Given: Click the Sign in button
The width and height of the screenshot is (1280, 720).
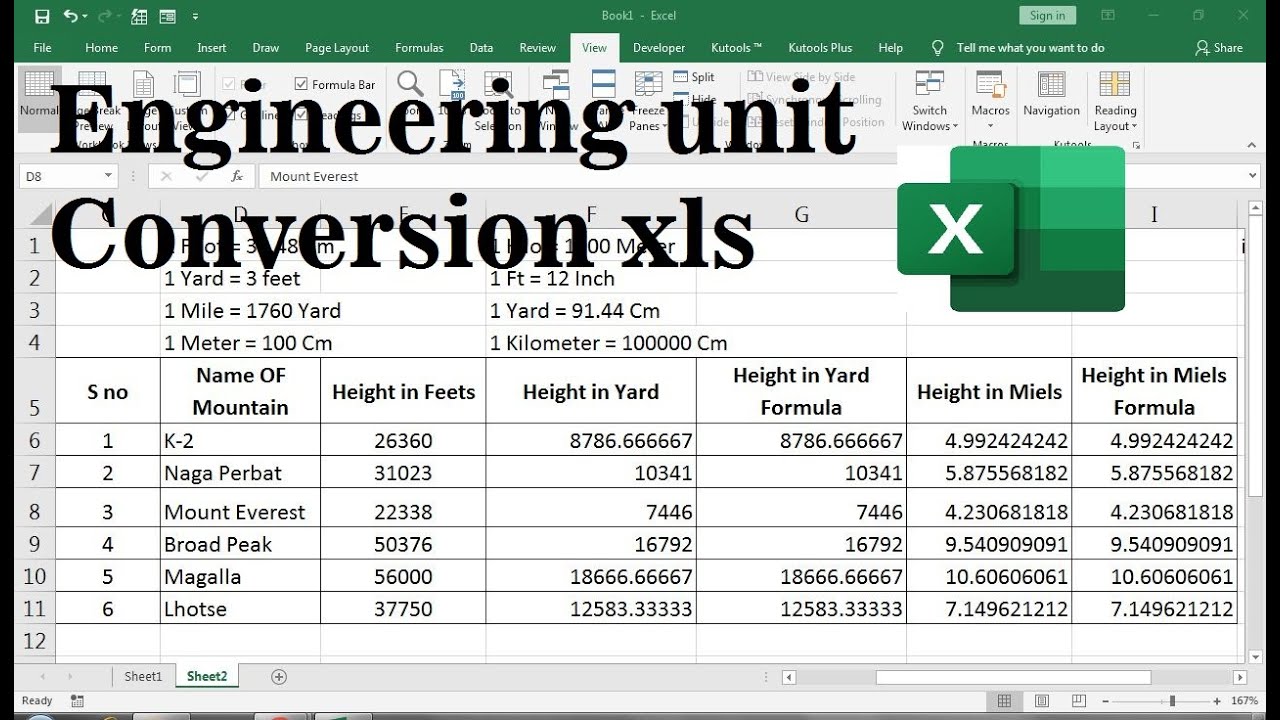Looking at the screenshot, I should (x=1047, y=15).
